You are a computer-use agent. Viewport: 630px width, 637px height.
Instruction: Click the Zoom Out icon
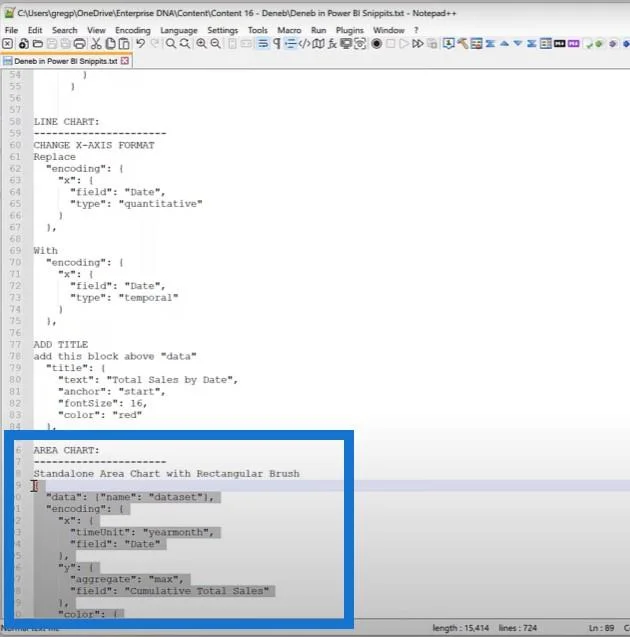tap(215, 43)
